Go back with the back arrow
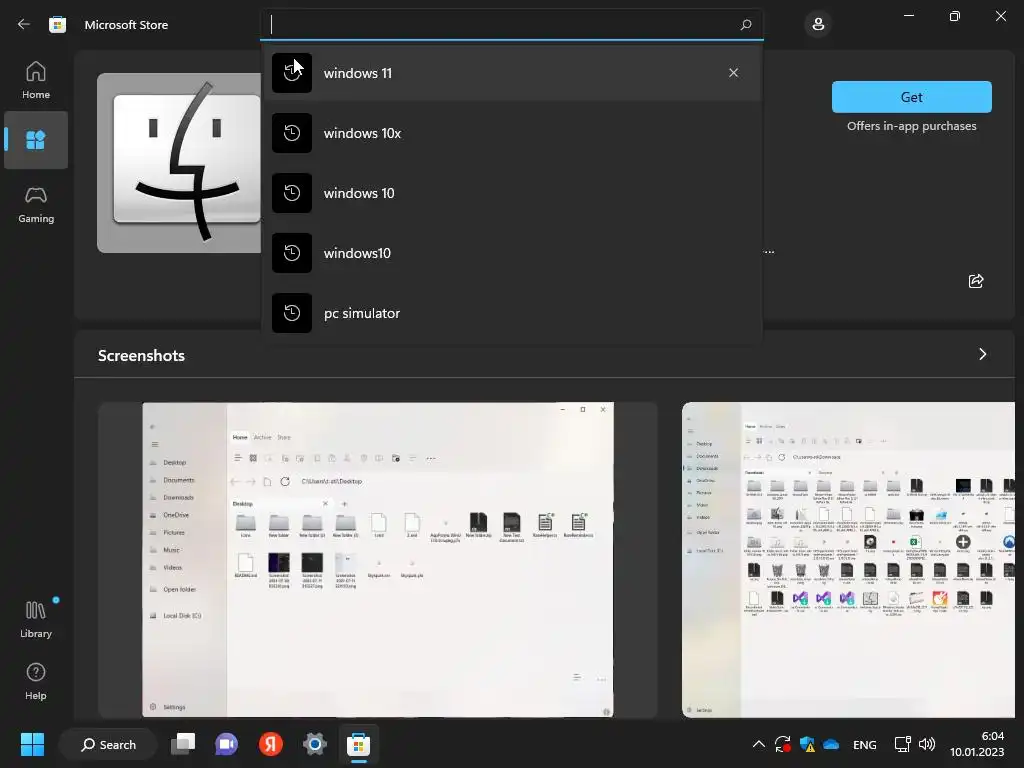The width and height of the screenshot is (1024, 768). [x=24, y=25]
